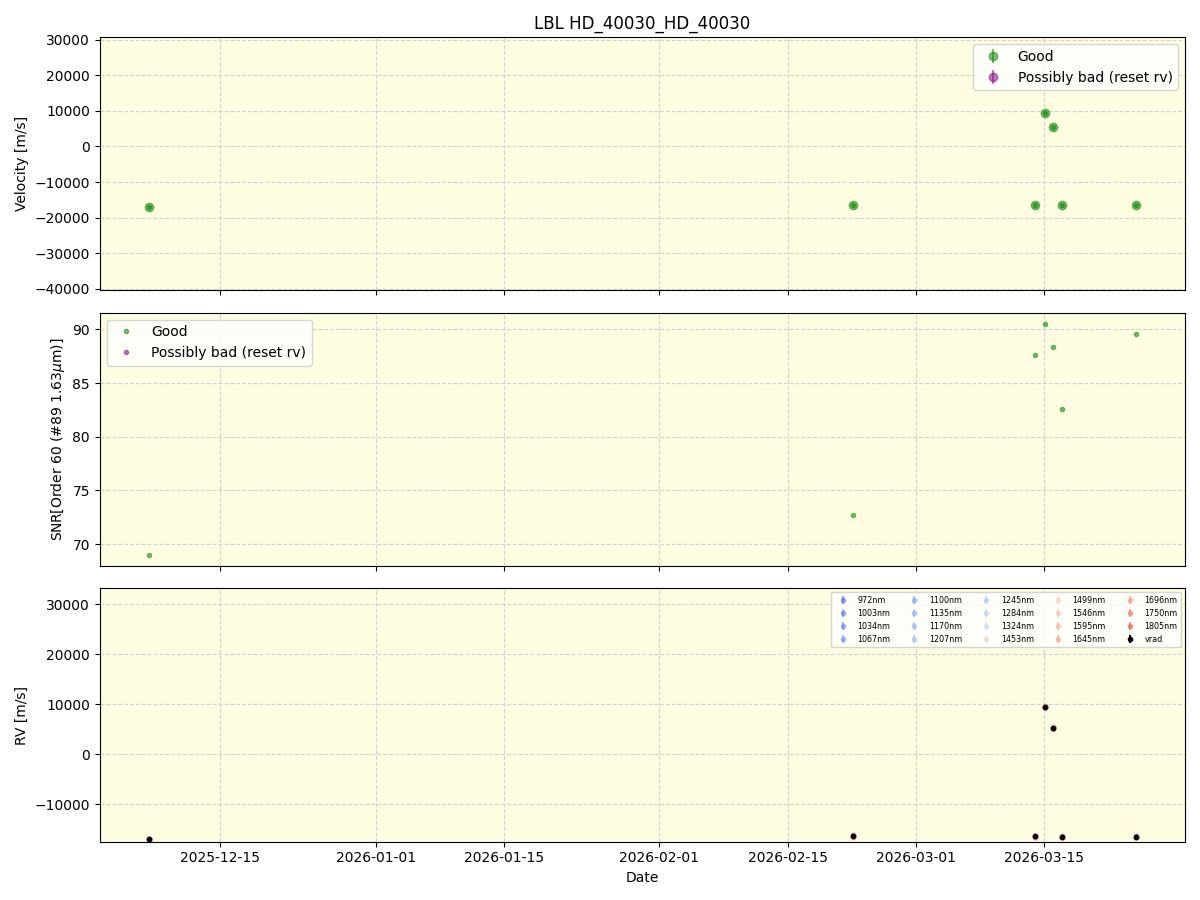Select the 972nm legend marker

point(843,600)
